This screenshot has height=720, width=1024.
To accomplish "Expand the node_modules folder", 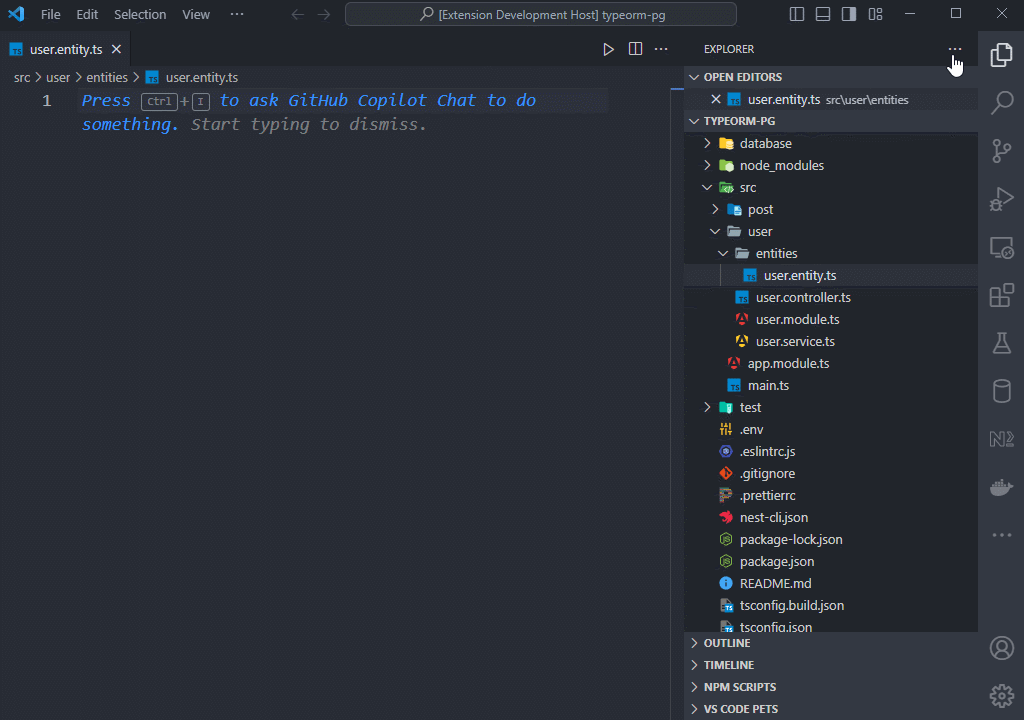I will point(831,166).
